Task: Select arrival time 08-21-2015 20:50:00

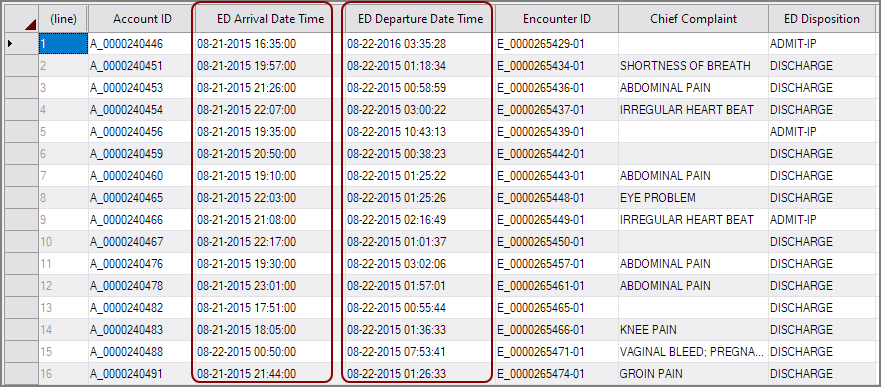Action: pos(270,153)
